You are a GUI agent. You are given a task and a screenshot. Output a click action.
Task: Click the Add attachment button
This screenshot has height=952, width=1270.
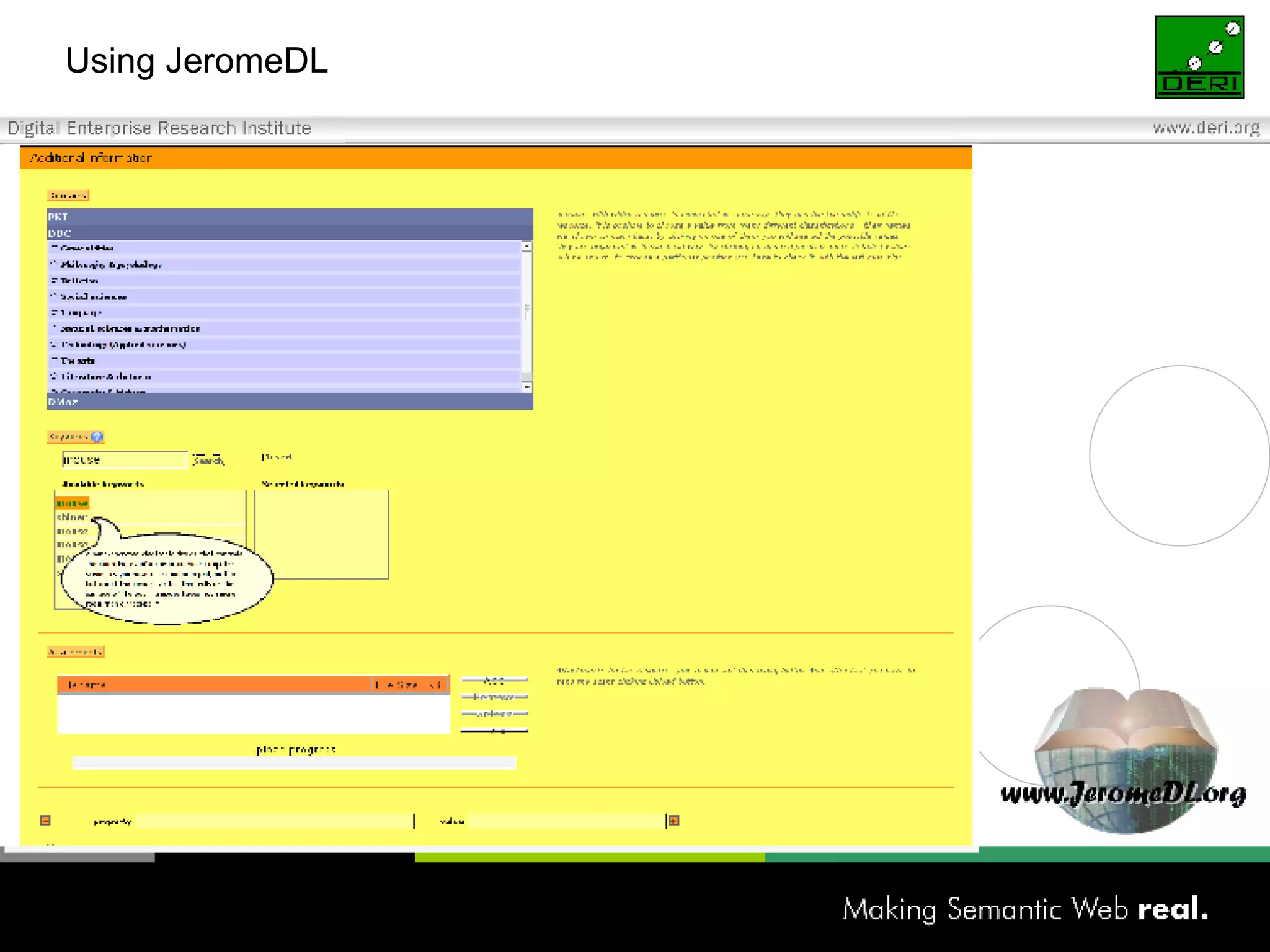click(x=494, y=681)
